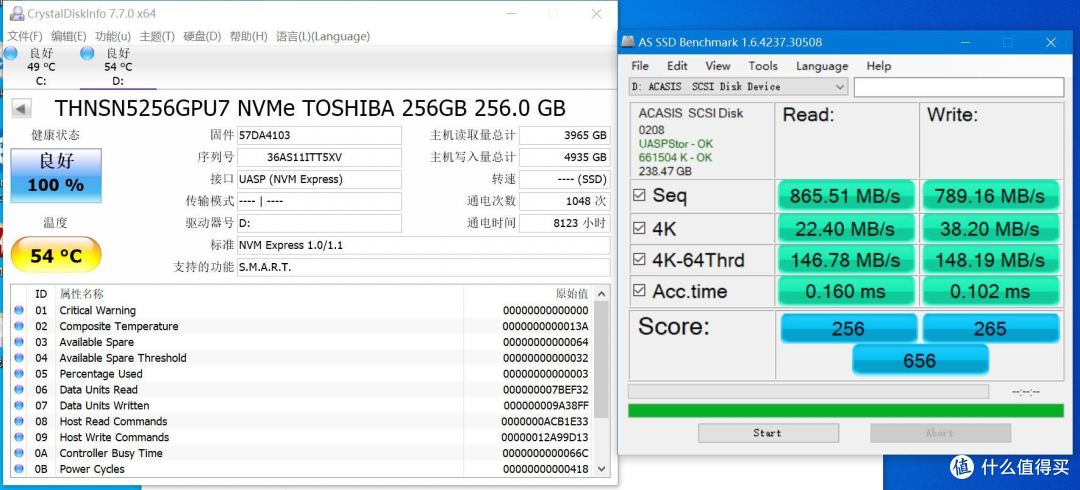Image resolution: width=1080 pixels, height=490 pixels.
Task: Click the Abort button
Action: 939,433
